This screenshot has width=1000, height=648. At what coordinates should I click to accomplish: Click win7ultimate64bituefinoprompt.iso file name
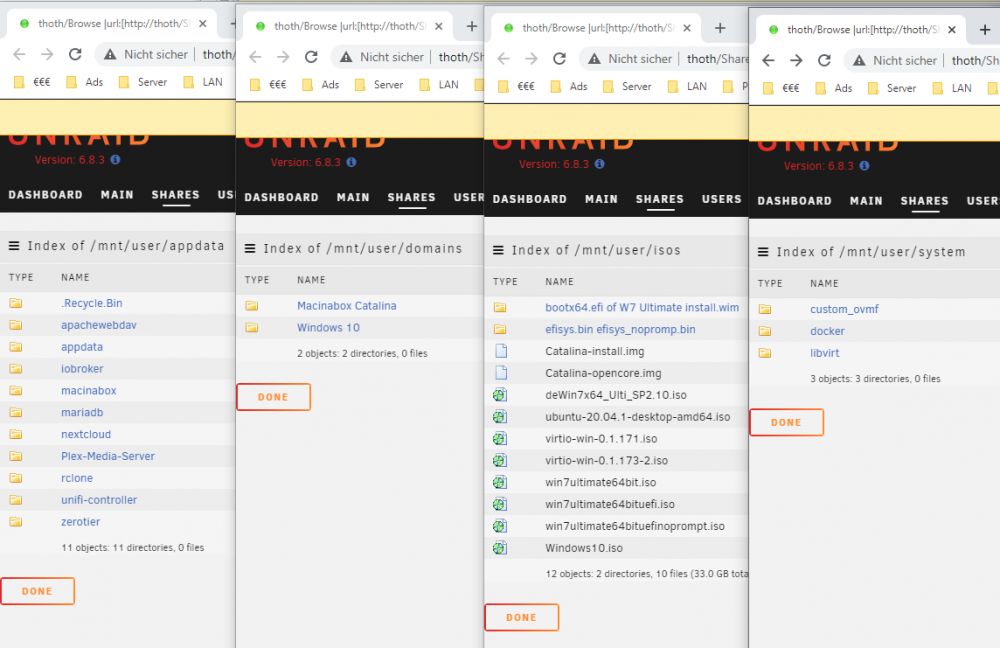point(635,526)
